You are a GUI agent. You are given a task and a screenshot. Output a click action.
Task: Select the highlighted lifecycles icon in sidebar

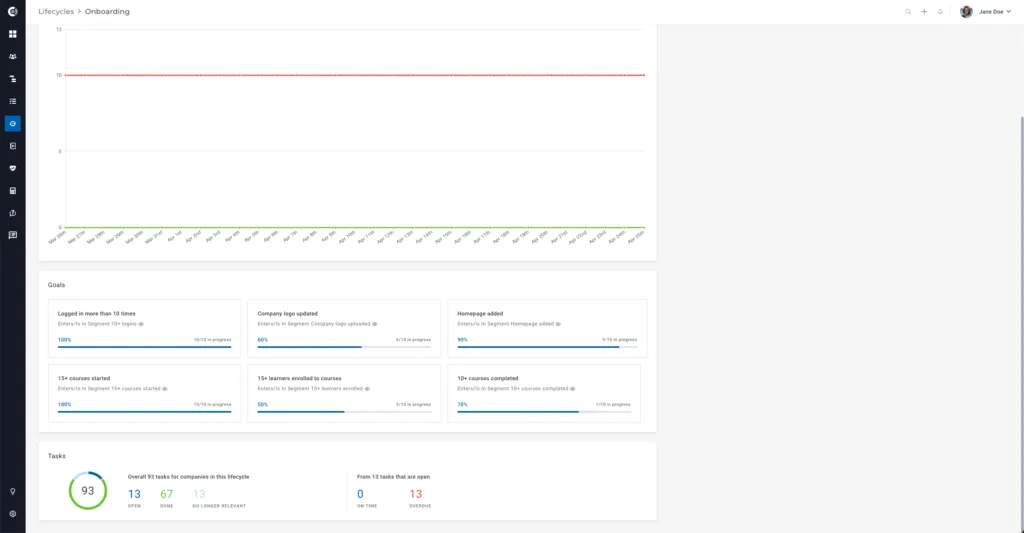tap(12, 123)
